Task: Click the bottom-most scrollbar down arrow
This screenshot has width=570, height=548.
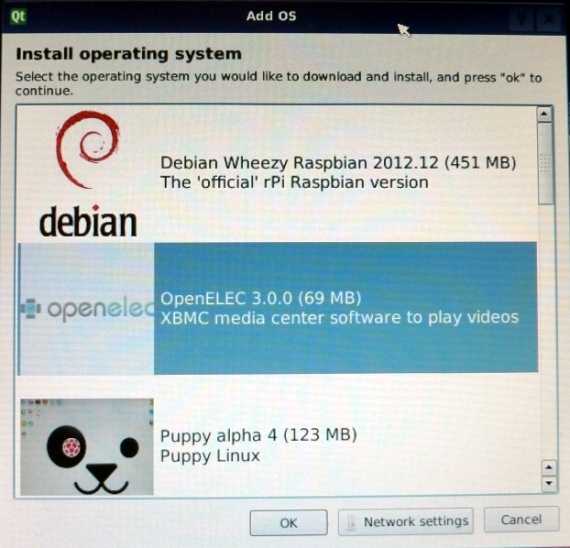Action: 549,483
